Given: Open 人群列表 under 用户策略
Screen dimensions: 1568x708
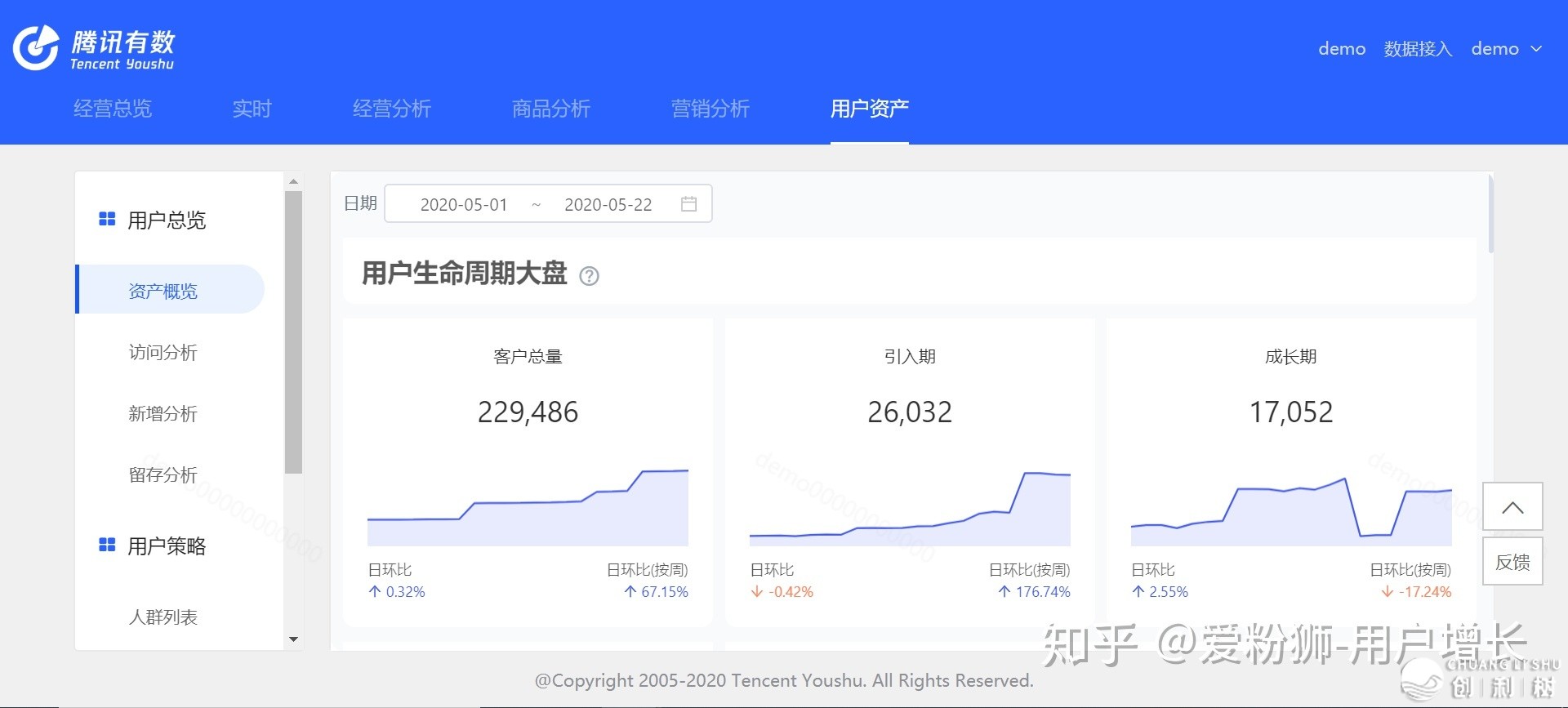Looking at the screenshot, I should 163,617.
